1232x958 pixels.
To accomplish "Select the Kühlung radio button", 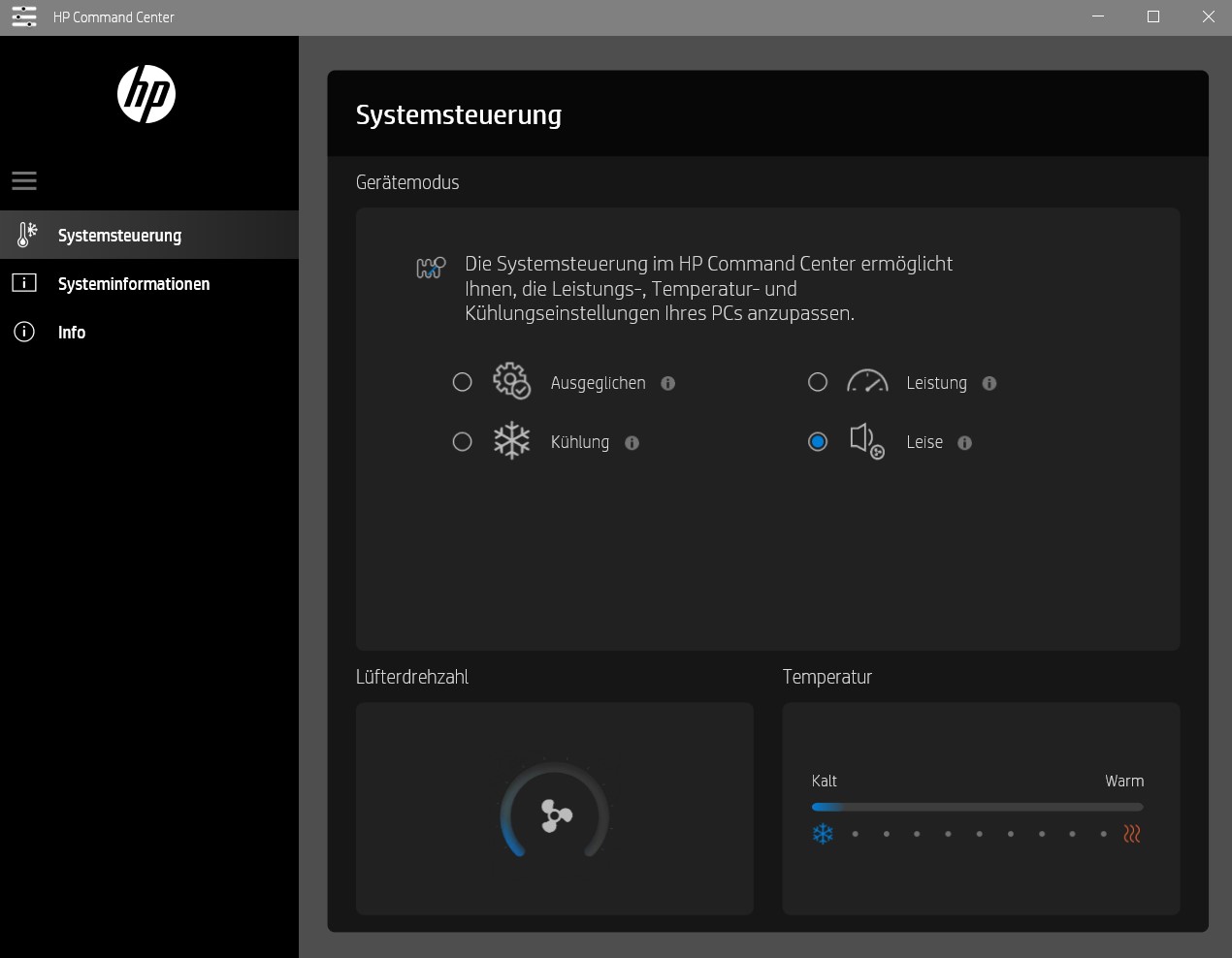I will (462, 441).
